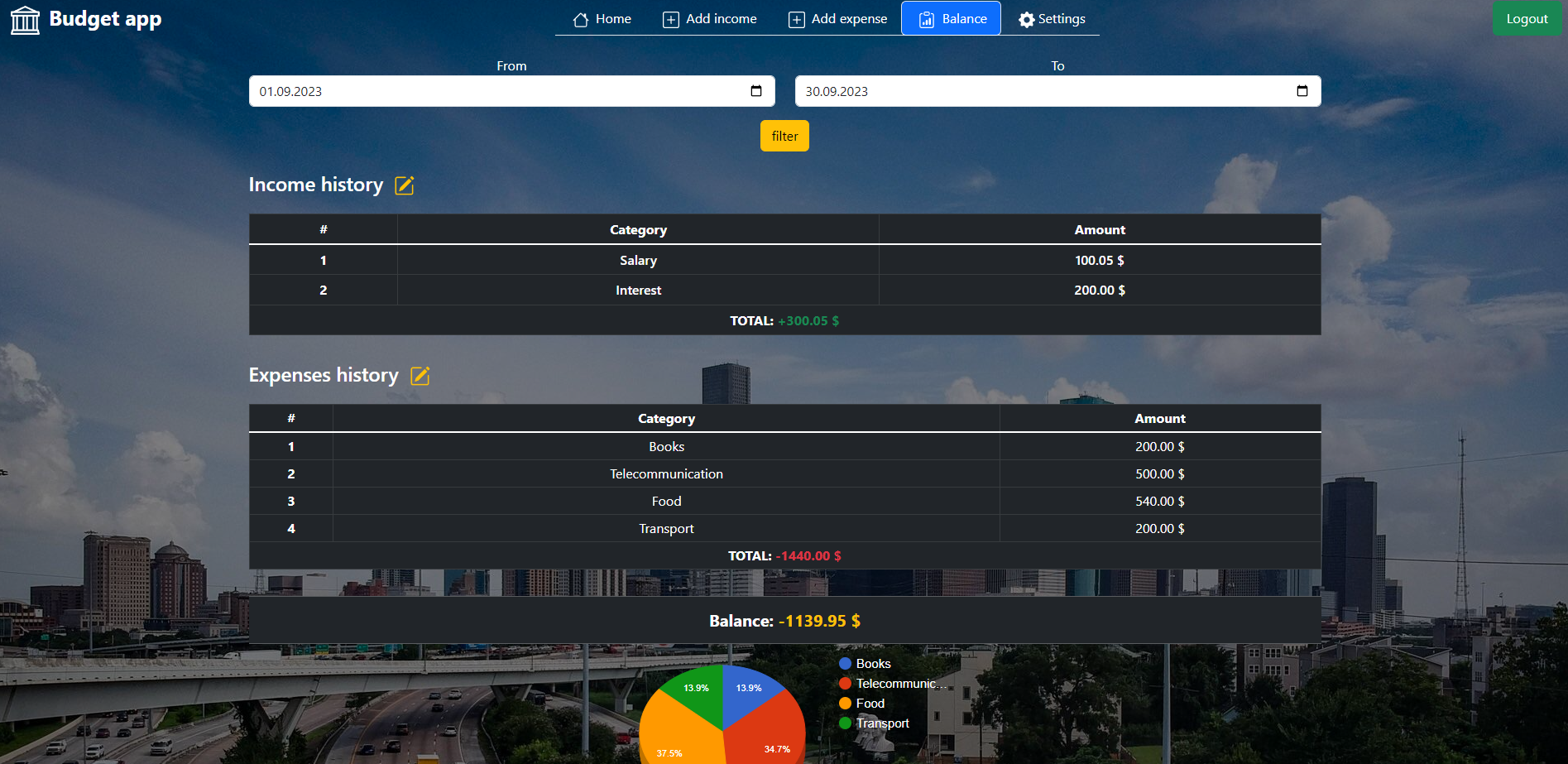
Task: Click the Salary income category cell
Action: pos(638,260)
